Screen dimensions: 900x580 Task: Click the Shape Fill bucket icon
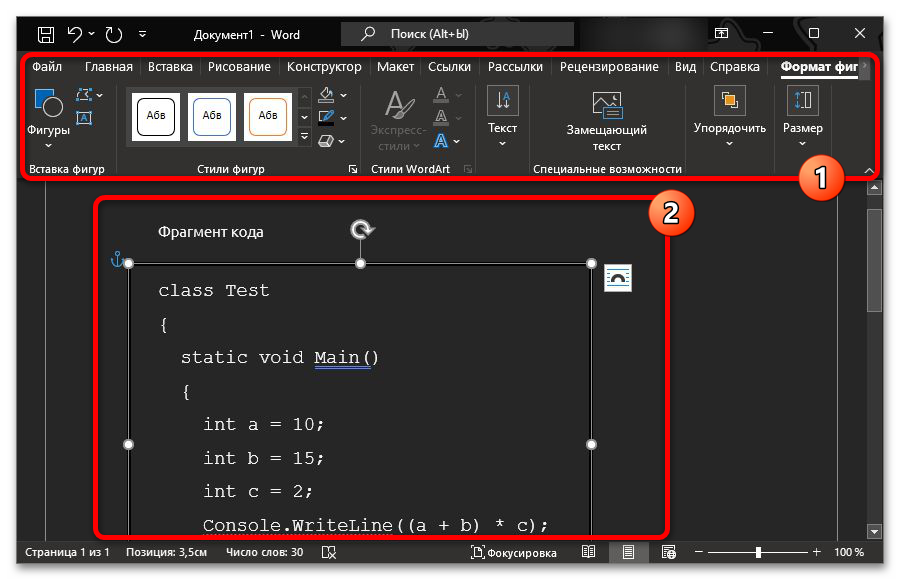[x=326, y=95]
